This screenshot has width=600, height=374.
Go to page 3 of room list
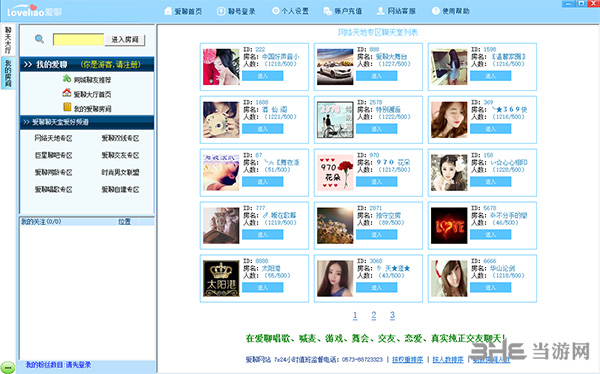tap(392, 315)
